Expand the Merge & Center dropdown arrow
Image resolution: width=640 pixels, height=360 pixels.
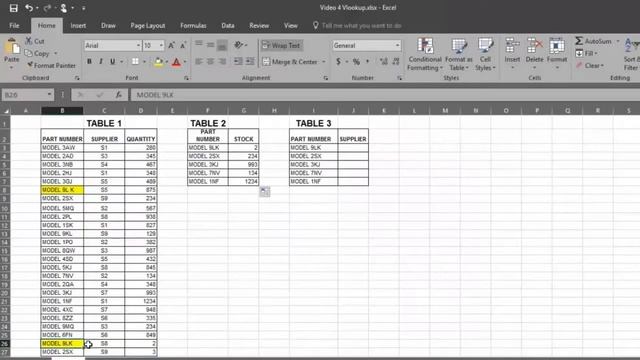coord(324,62)
